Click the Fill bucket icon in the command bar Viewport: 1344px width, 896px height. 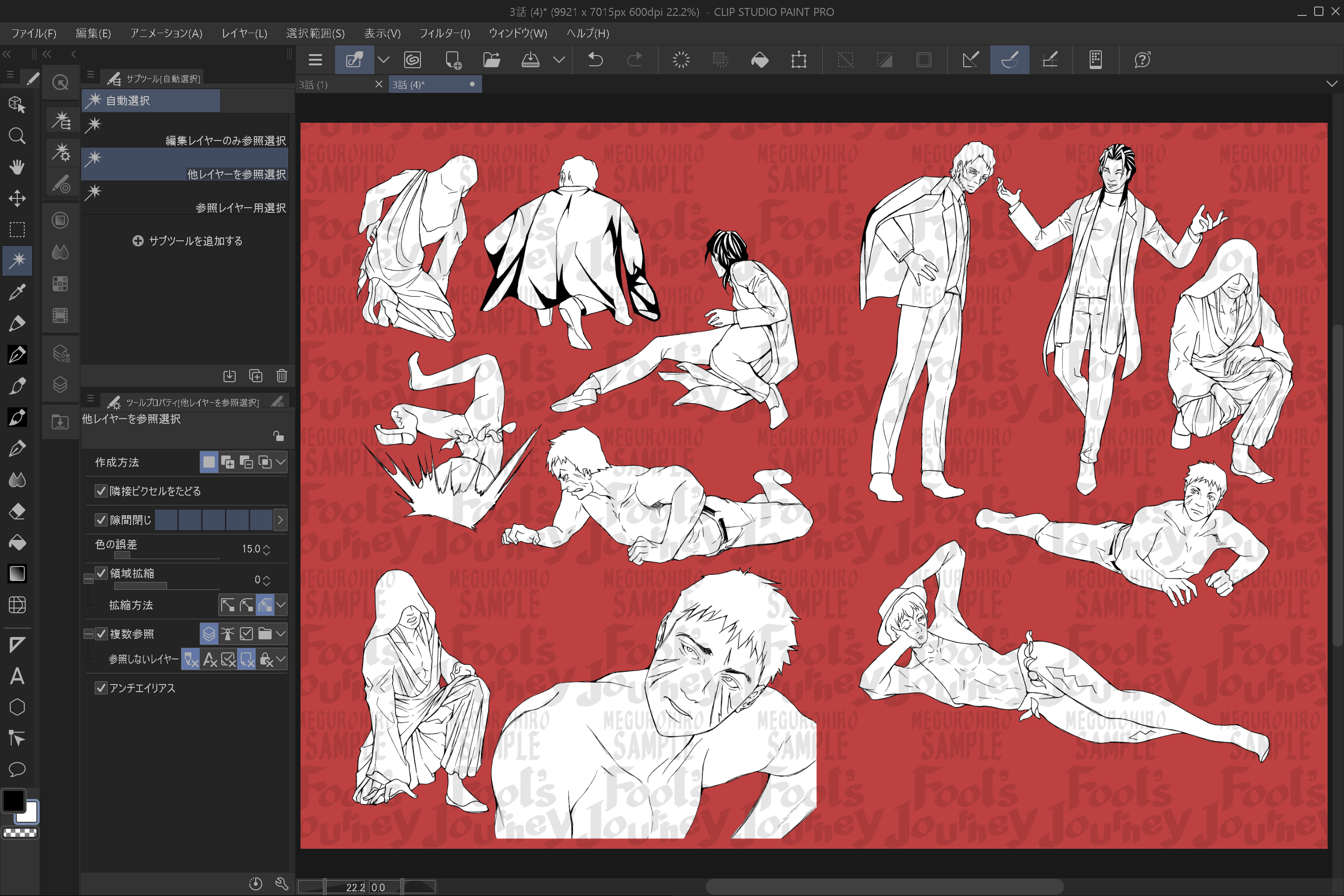[759, 60]
